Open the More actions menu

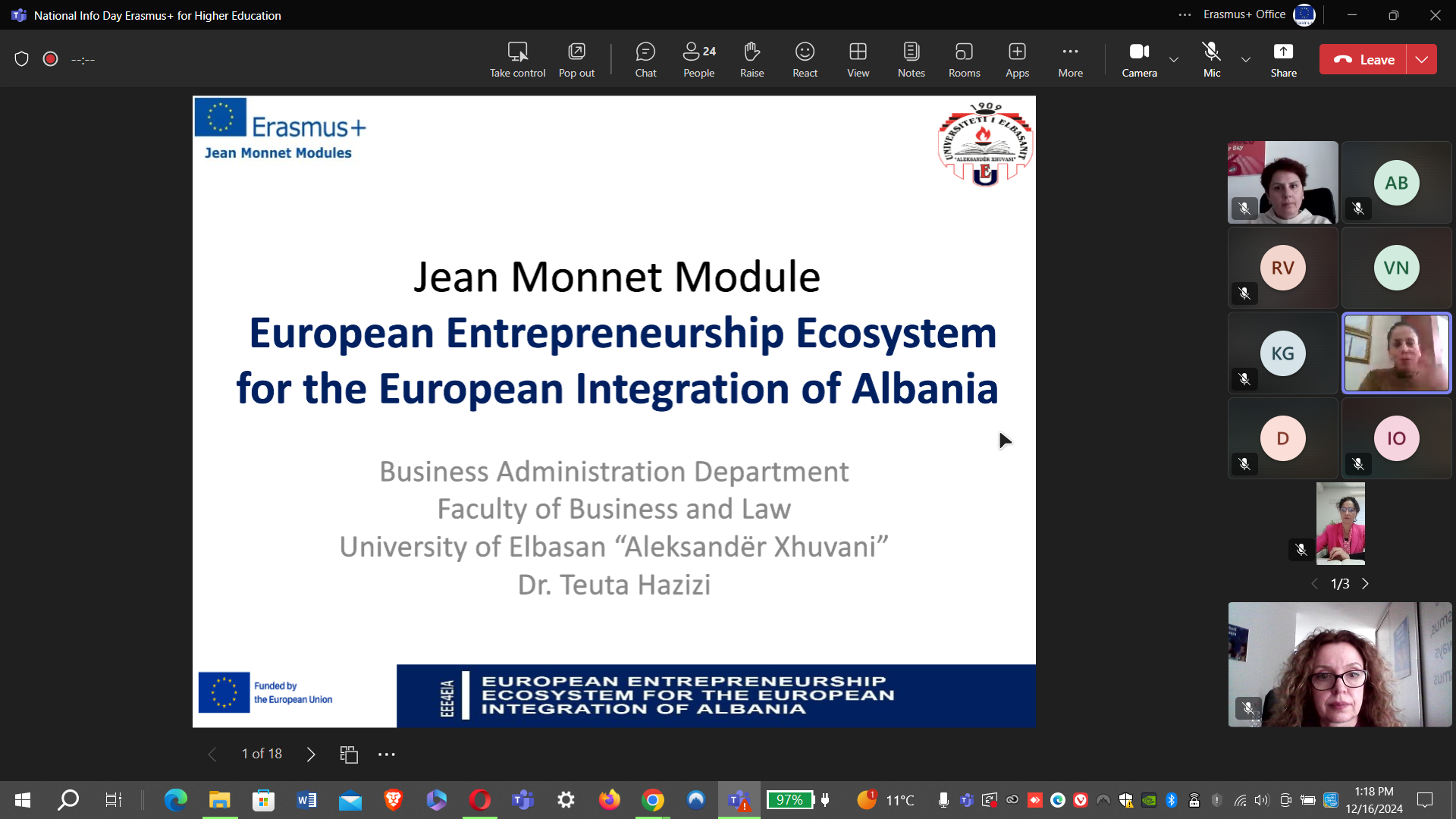pyautogui.click(x=1070, y=59)
